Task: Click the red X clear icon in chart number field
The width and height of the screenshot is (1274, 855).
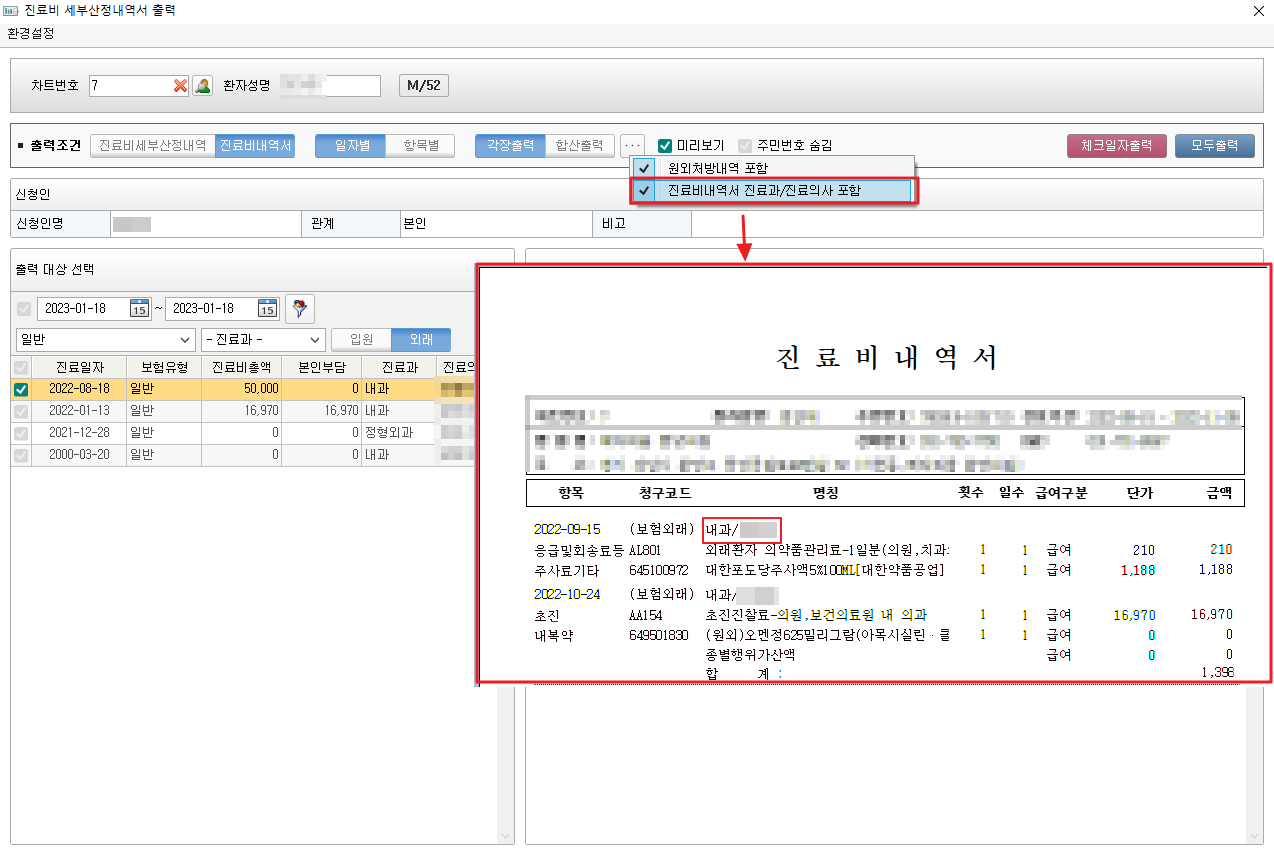Action: (180, 86)
